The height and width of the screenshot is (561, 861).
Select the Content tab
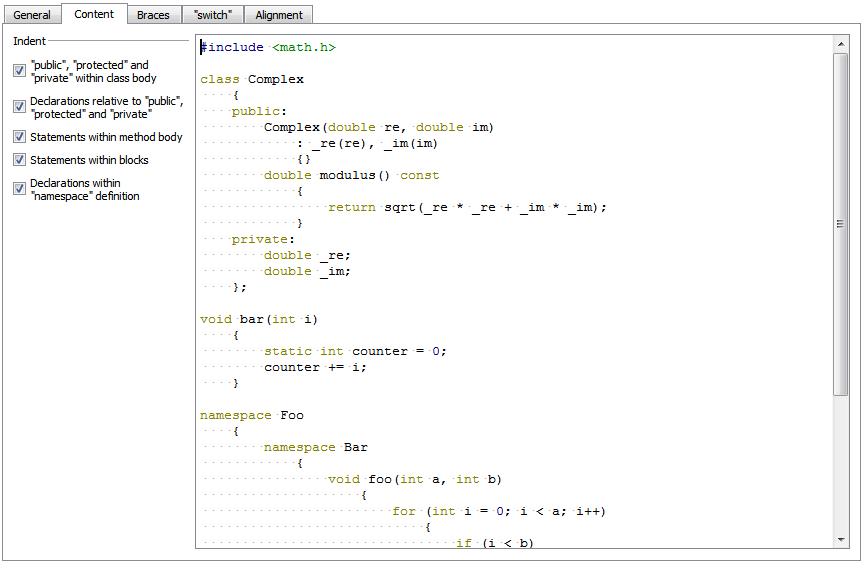94,14
